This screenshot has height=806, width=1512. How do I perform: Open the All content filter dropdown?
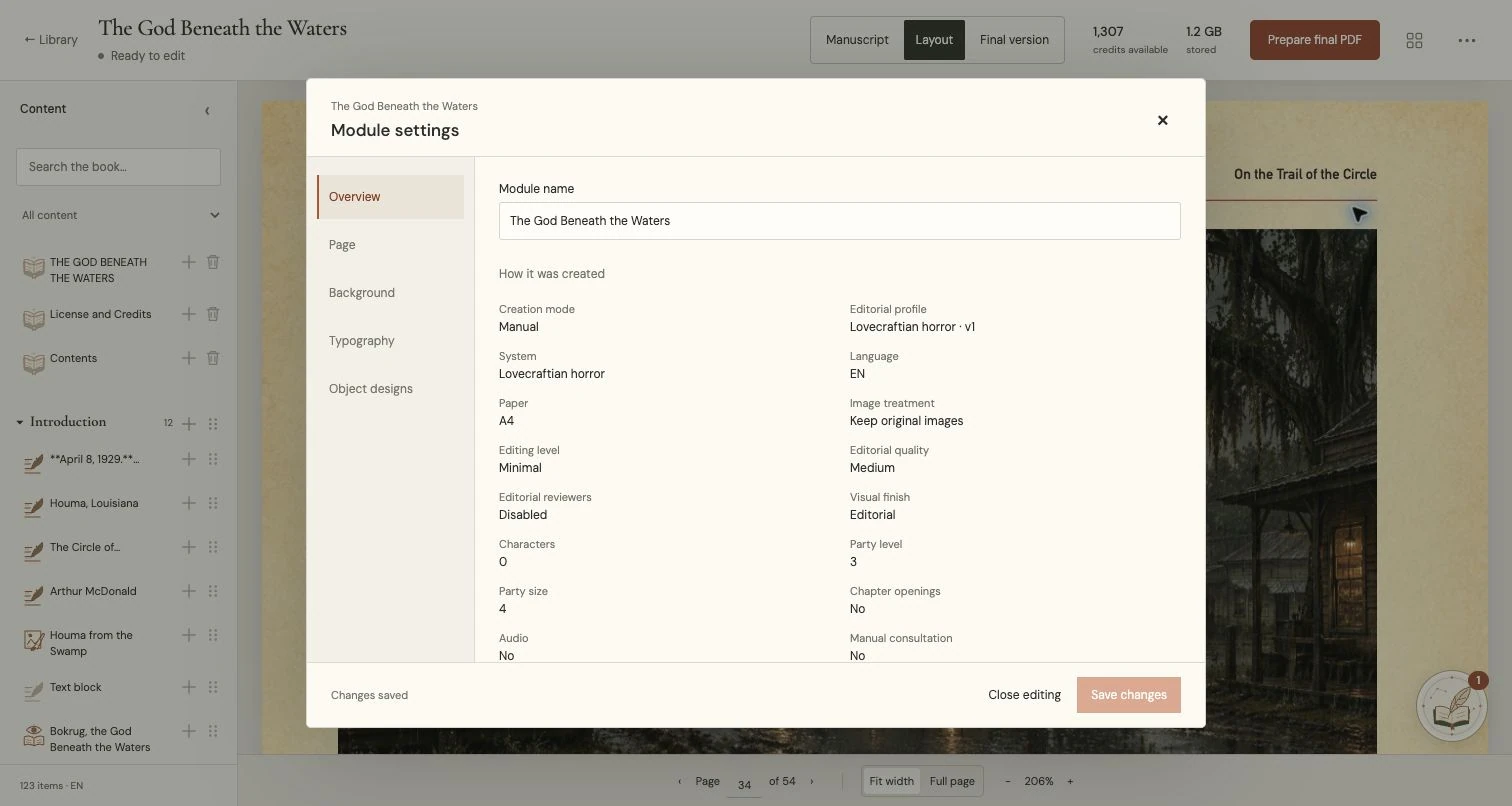coord(121,215)
